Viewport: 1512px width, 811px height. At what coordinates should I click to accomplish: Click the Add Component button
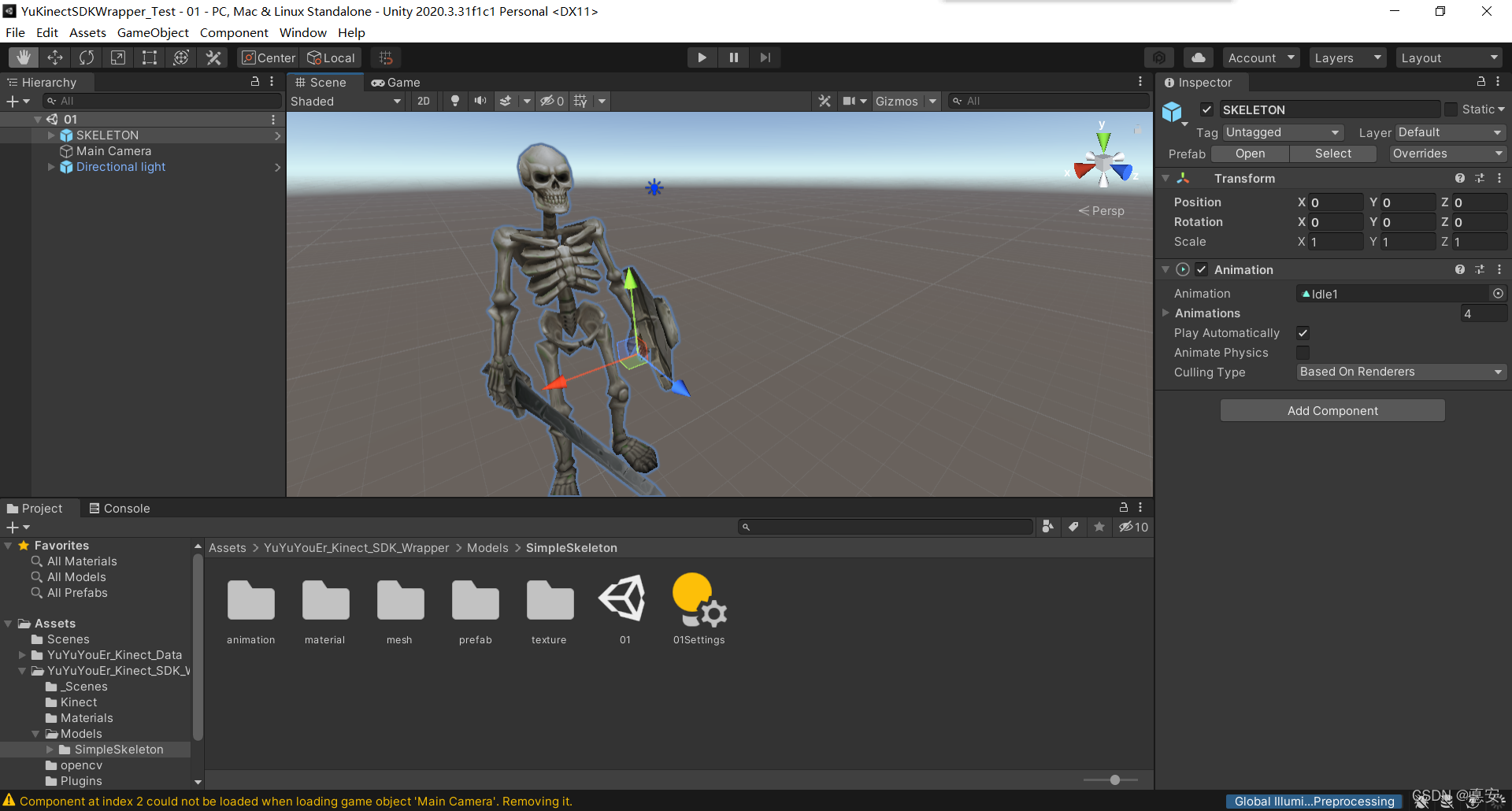(x=1332, y=410)
